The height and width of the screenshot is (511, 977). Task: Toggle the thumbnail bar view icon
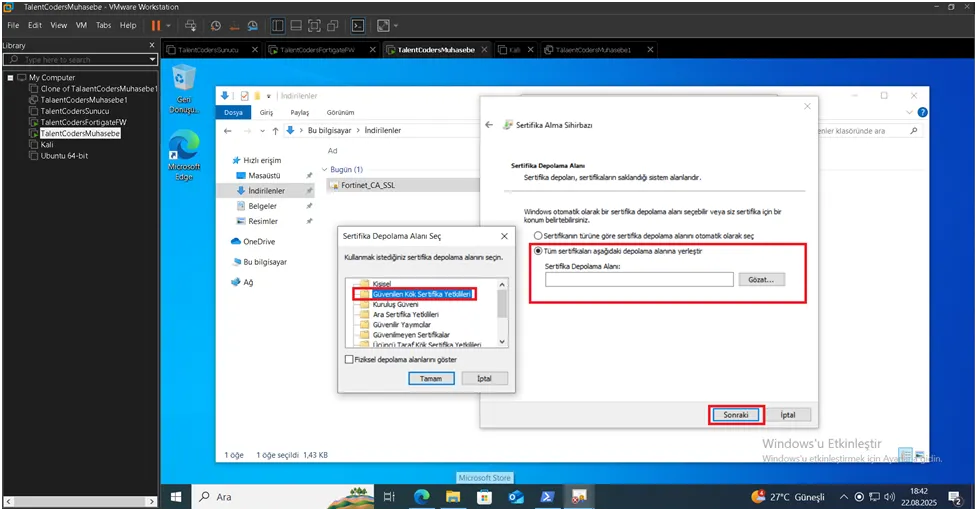(297, 26)
